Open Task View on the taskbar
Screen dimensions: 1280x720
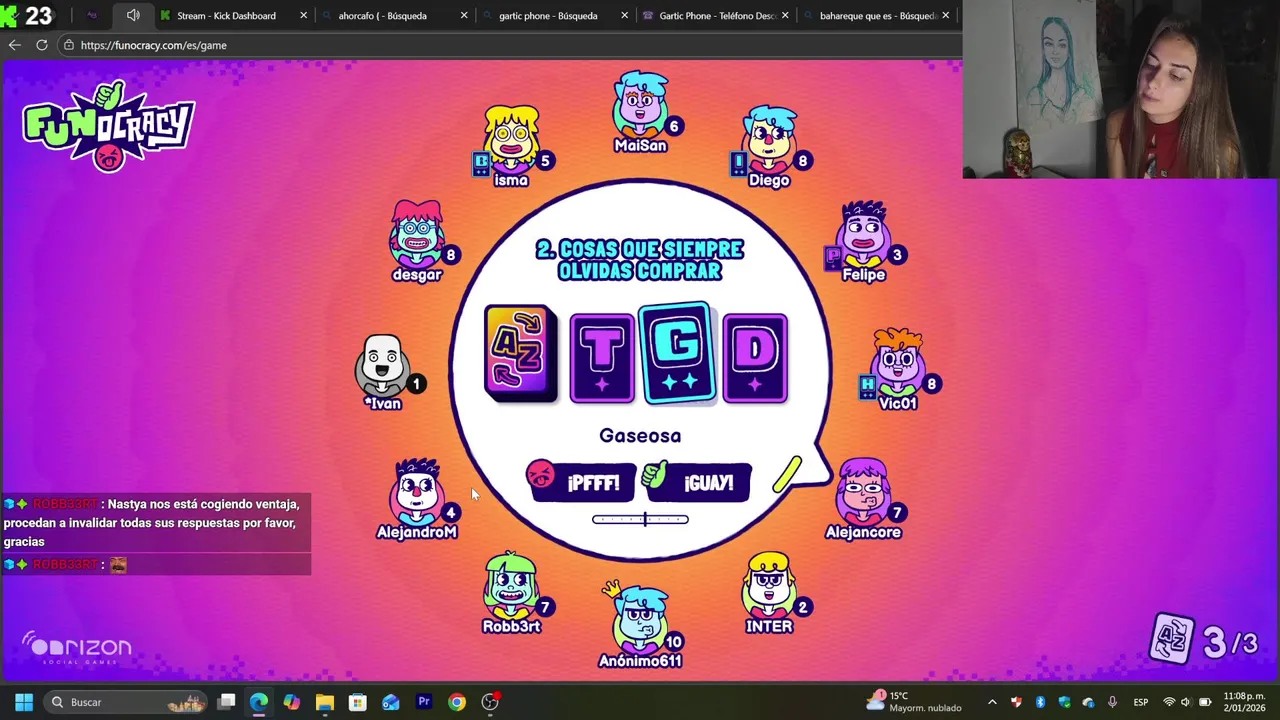tap(227, 702)
